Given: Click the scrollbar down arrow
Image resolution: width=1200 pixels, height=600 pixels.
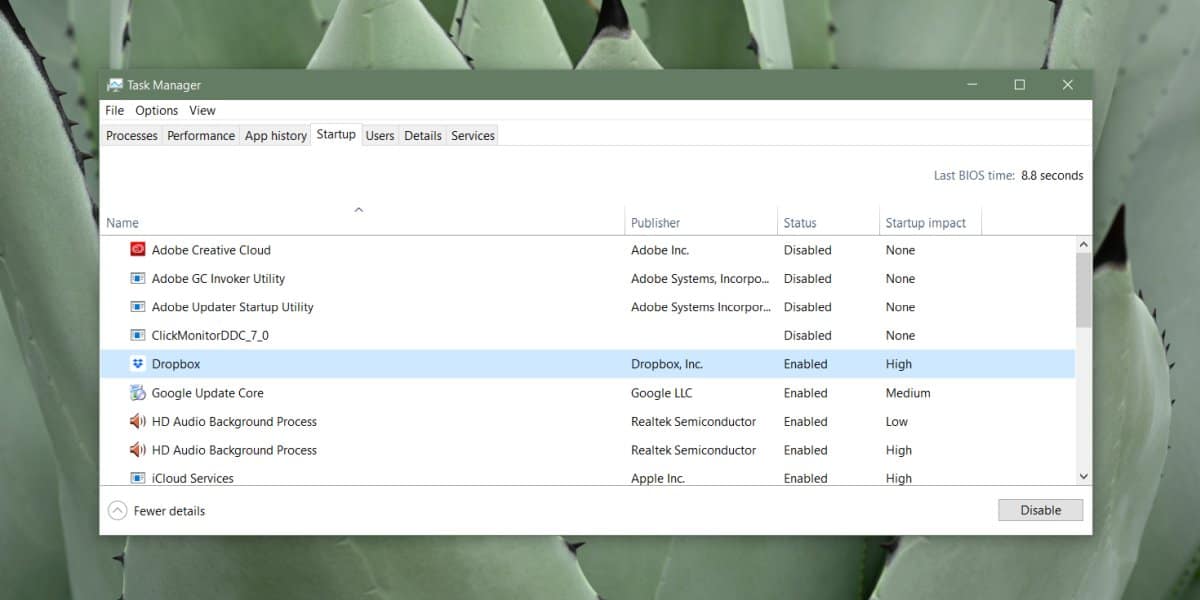Looking at the screenshot, I should pos(1083,476).
